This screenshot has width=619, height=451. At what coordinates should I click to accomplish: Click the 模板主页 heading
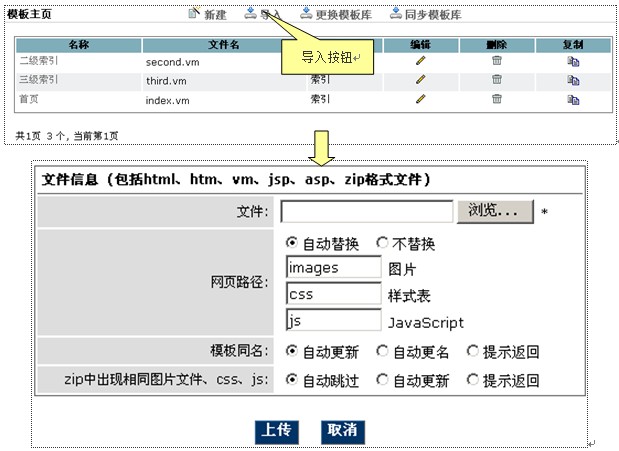(30, 14)
